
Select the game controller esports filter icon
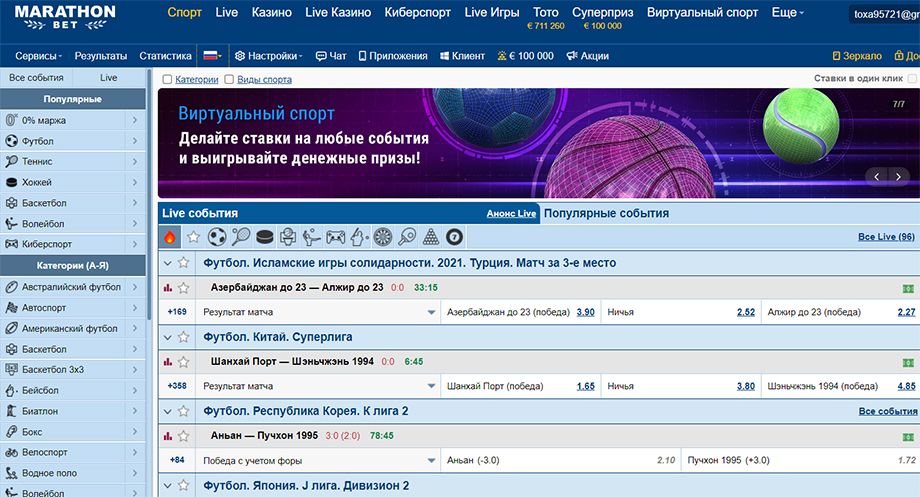(x=336, y=237)
